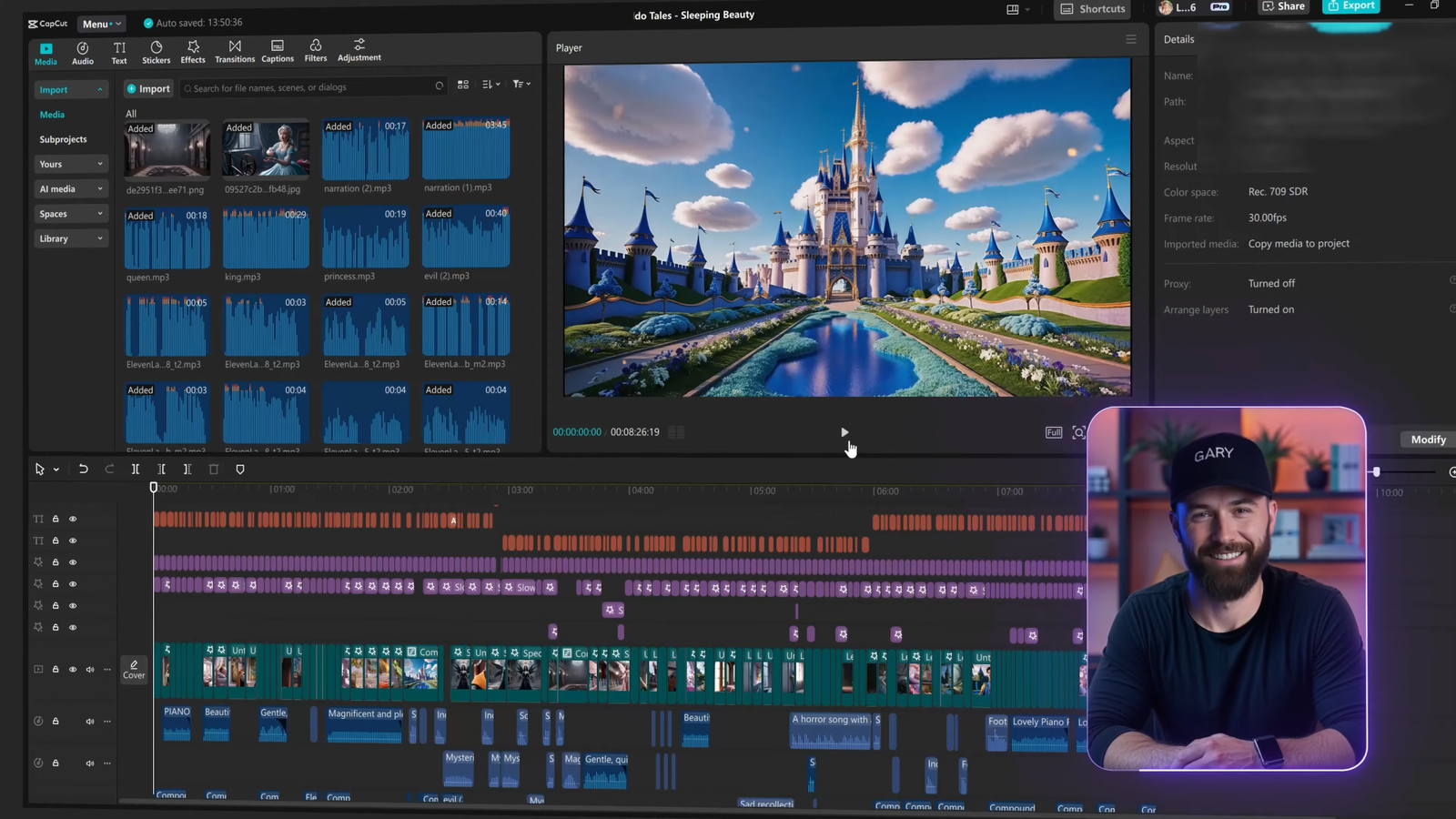Click the Share button
The height and width of the screenshot is (819, 1456).
point(1283,6)
